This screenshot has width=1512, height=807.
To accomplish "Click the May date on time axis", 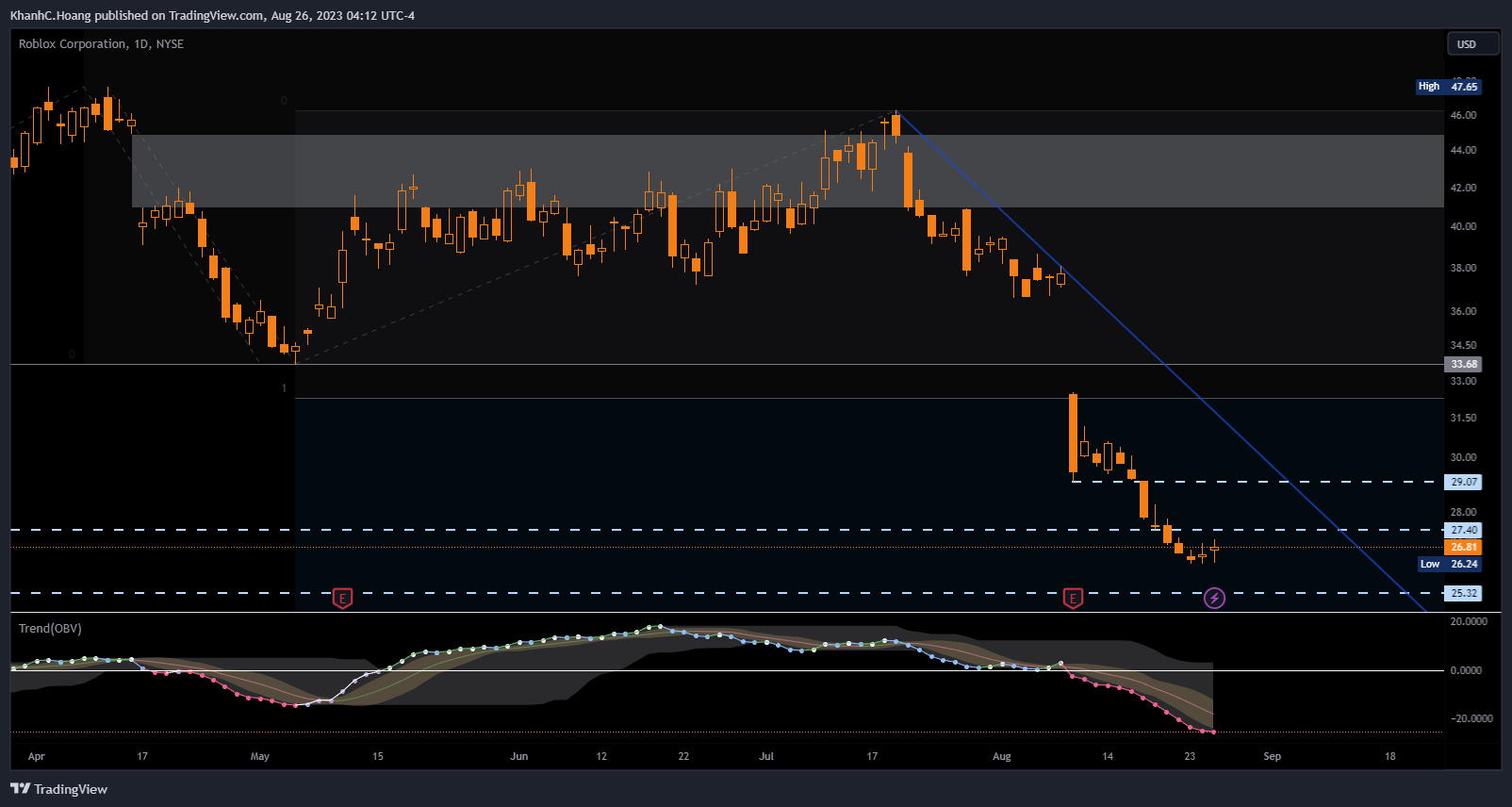I will (260, 756).
